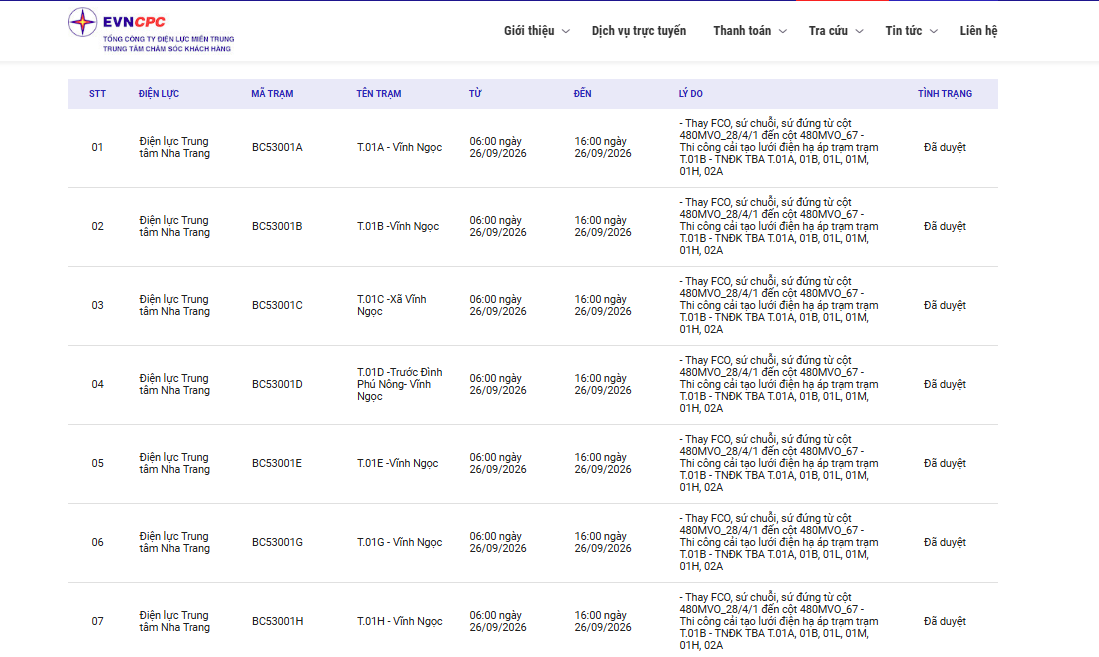This screenshot has width=1099, height=657.
Task: Expand the Tin tức chevron arrow
Action: (934, 32)
